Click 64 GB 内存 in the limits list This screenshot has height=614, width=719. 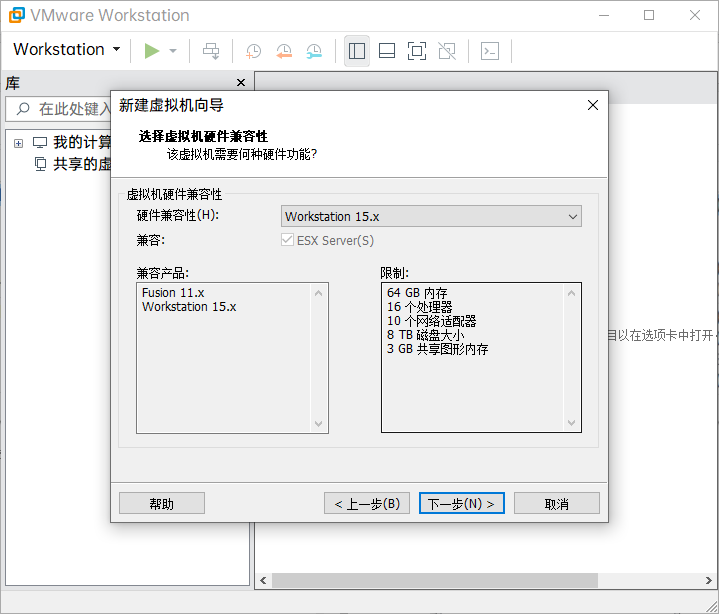point(417,293)
